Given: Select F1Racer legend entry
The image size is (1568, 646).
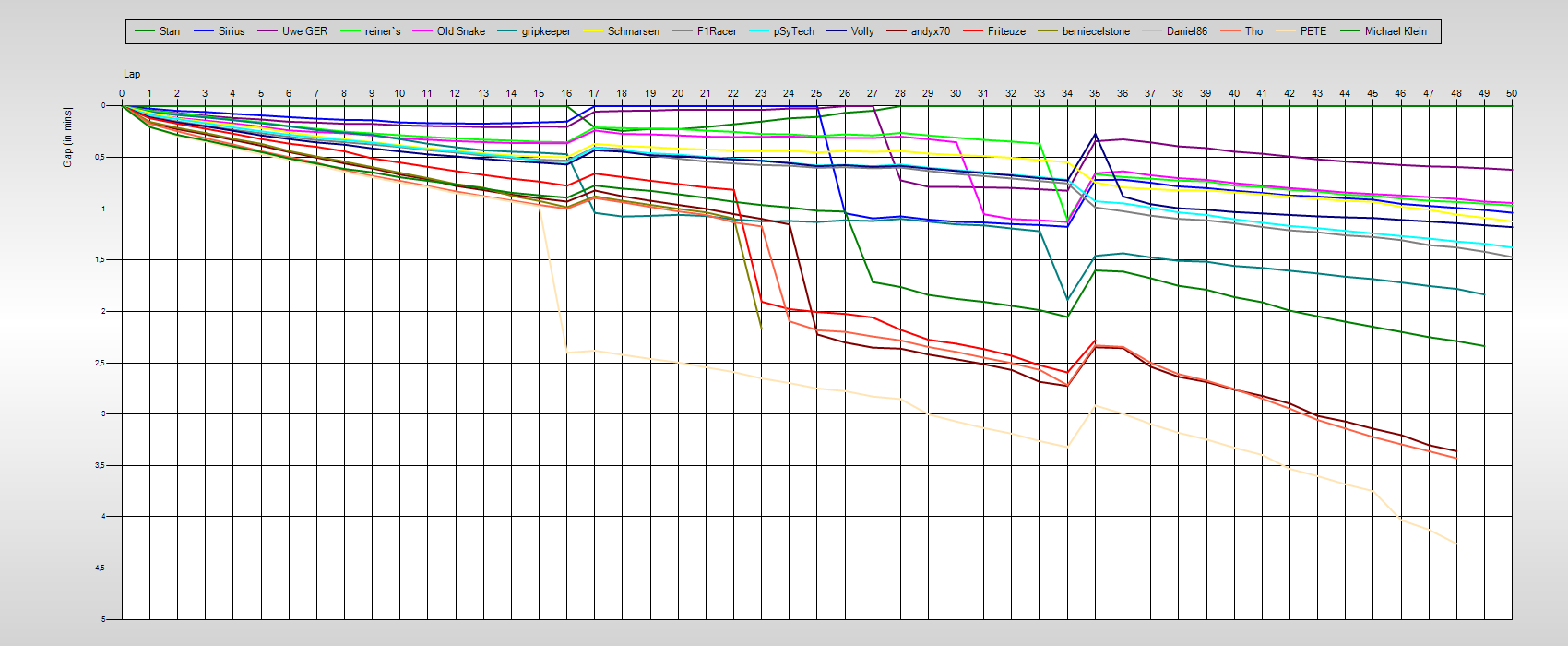Looking at the screenshot, I should point(705,31).
